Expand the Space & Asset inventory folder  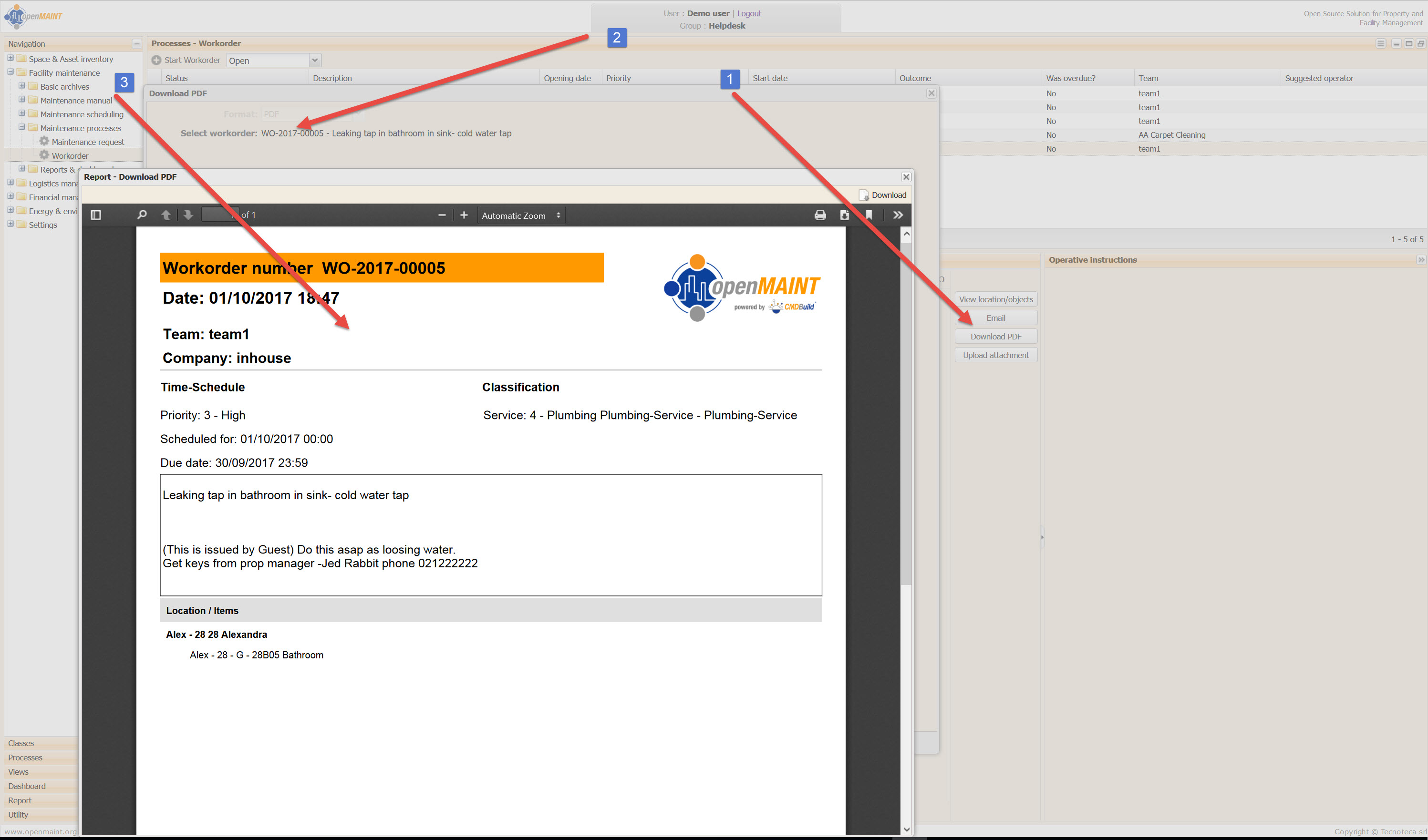(10, 58)
